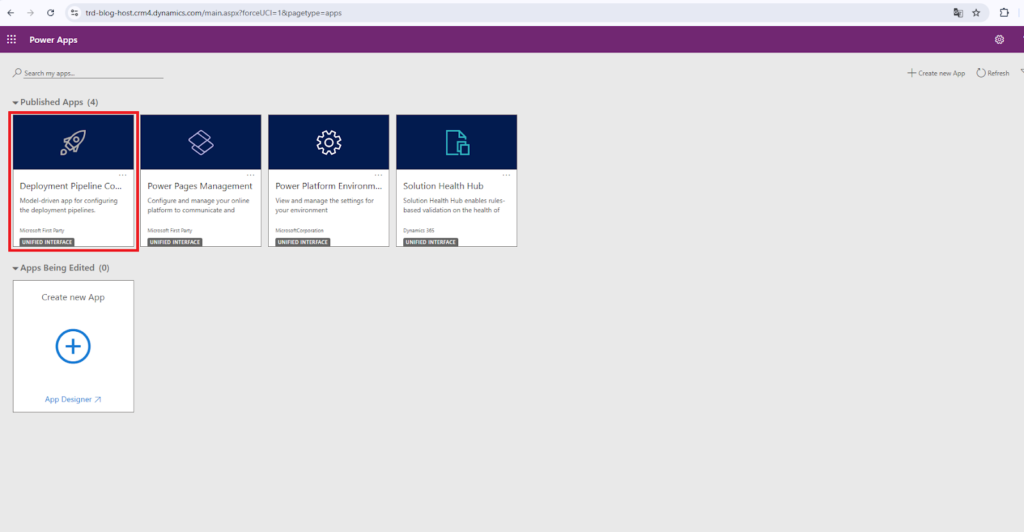Click the rocket icon on Deployment Pipeline tile
The image size is (1024, 532).
(73, 143)
